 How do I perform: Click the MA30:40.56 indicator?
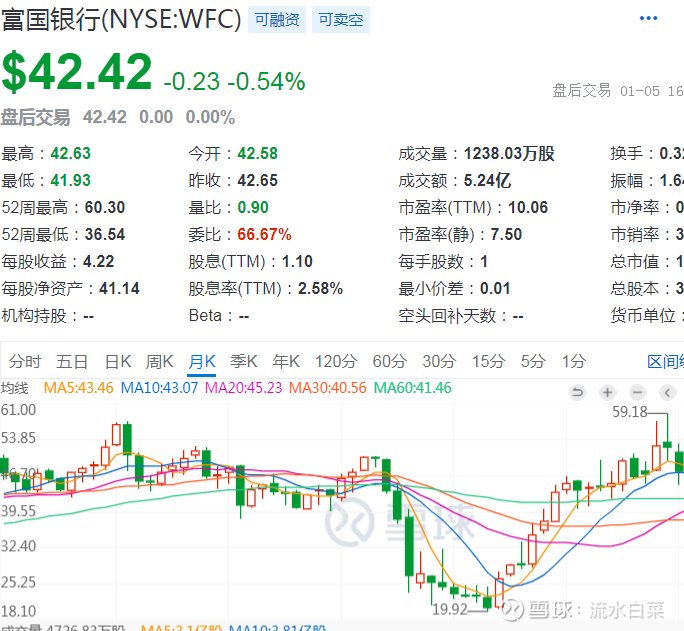(328, 388)
